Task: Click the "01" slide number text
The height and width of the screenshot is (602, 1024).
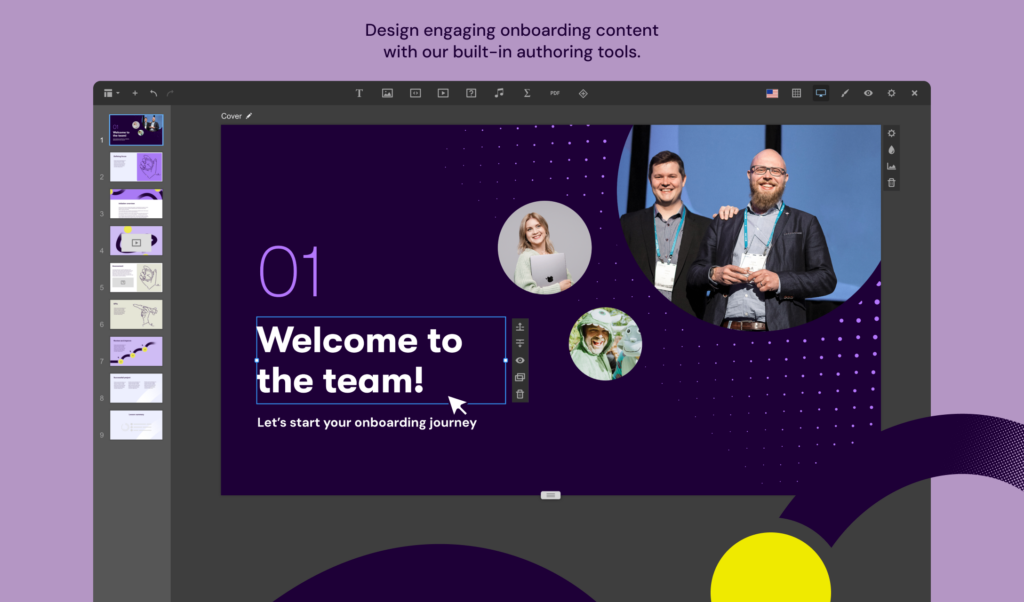Action: click(x=290, y=272)
